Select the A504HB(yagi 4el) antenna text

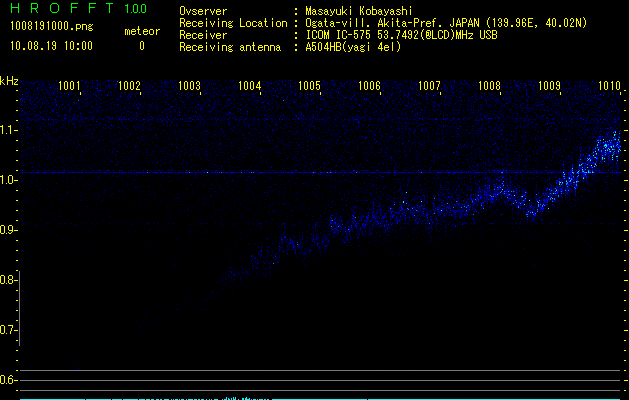(x=353, y=47)
